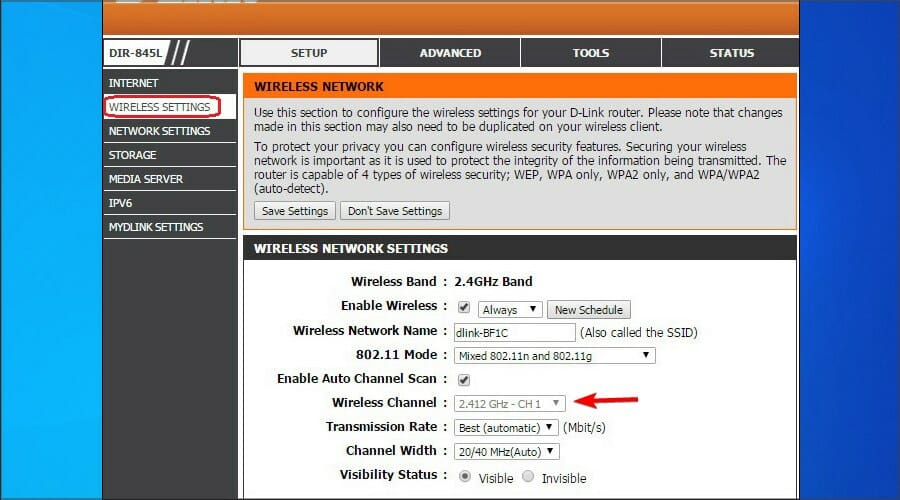Click the WIRELESS NETWORK orange header

(x=519, y=86)
